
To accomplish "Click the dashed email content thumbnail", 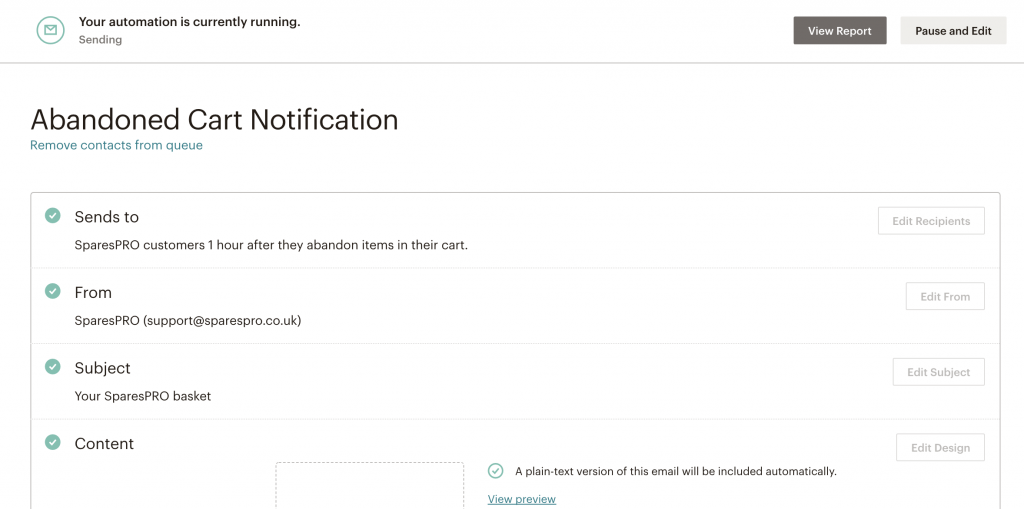I will (x=370, y=485).
